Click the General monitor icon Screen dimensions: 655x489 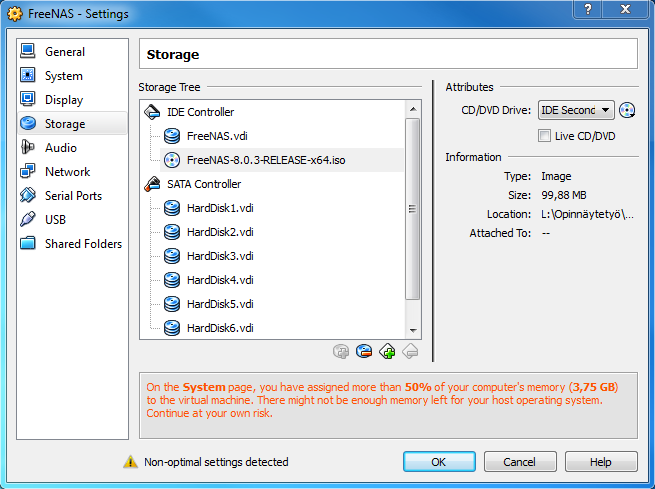coord(28,51)
